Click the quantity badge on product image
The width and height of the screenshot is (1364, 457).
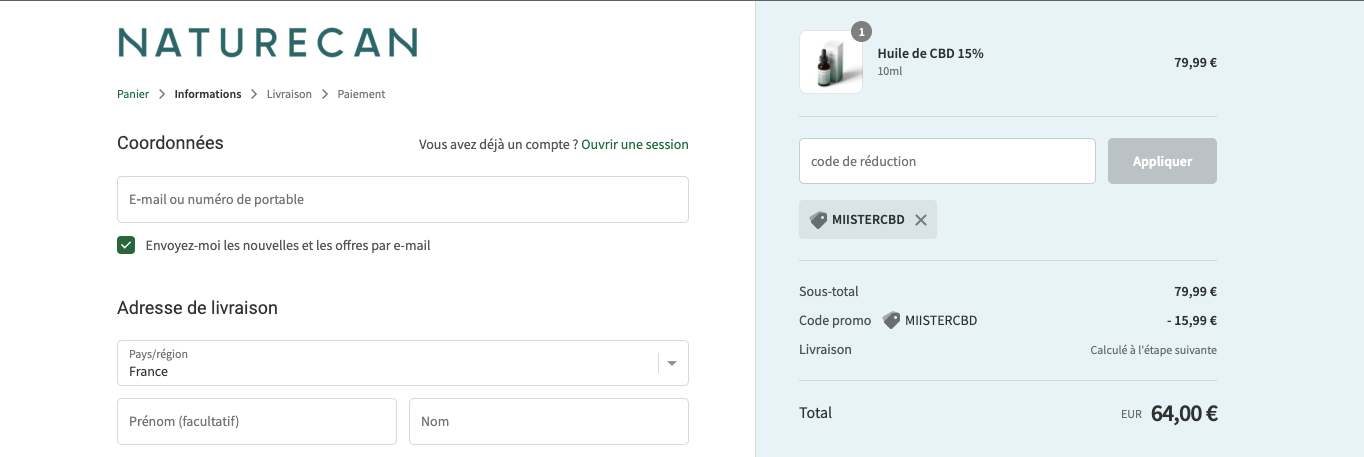[861, 32]
